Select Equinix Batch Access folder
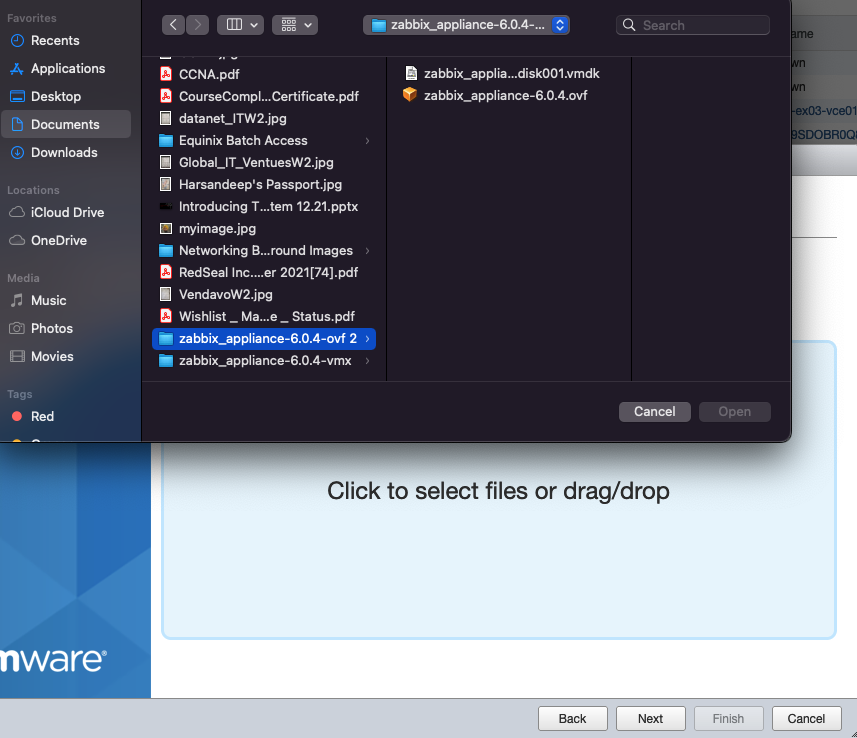The width and height of the screenshot is (857, 738). (264, 140)
